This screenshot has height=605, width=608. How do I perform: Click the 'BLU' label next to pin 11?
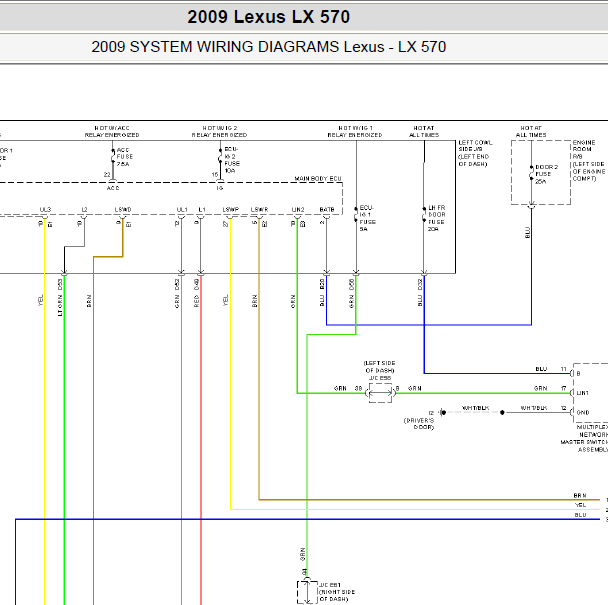pyautogui.click(x=541, y=369)
